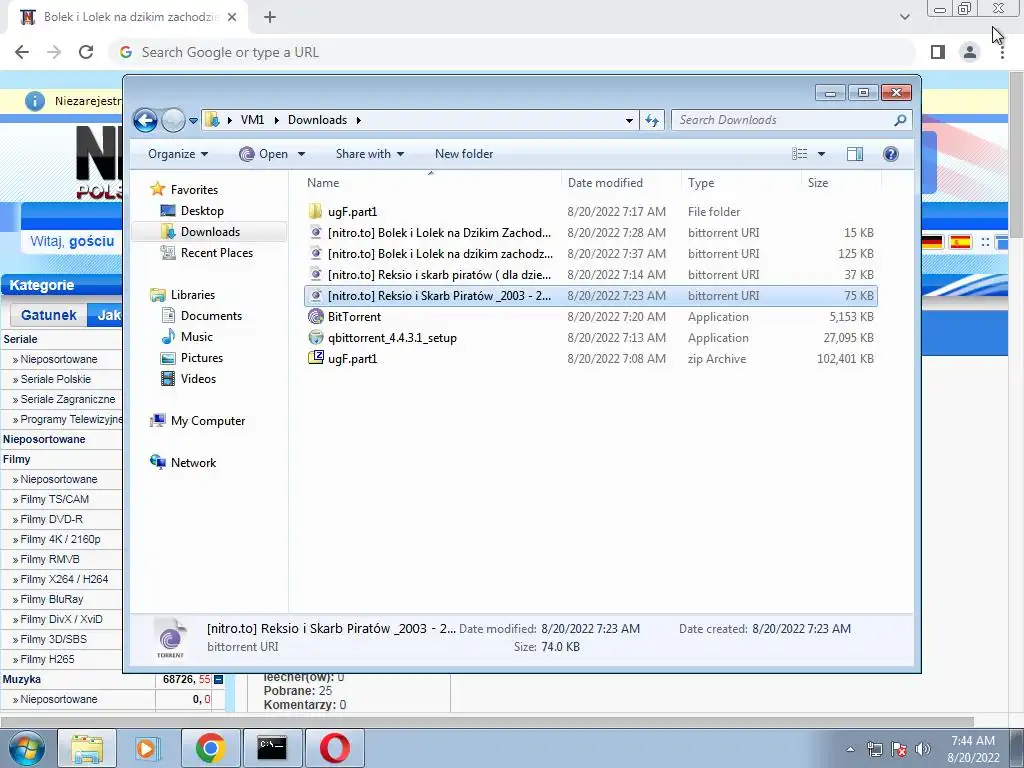
Task: Open Chrome's tab search chevron
Action: (904, 17)
